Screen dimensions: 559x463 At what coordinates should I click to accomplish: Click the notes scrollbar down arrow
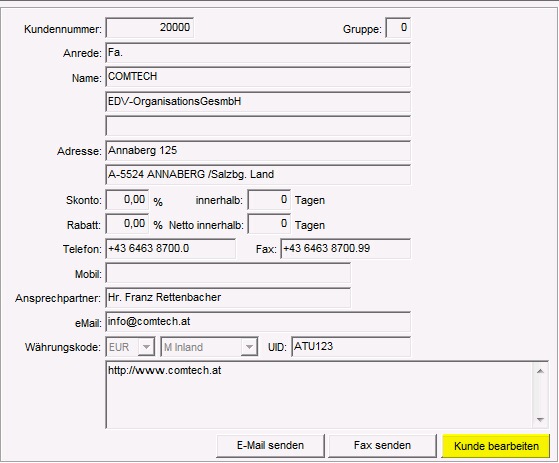(540, 420)
